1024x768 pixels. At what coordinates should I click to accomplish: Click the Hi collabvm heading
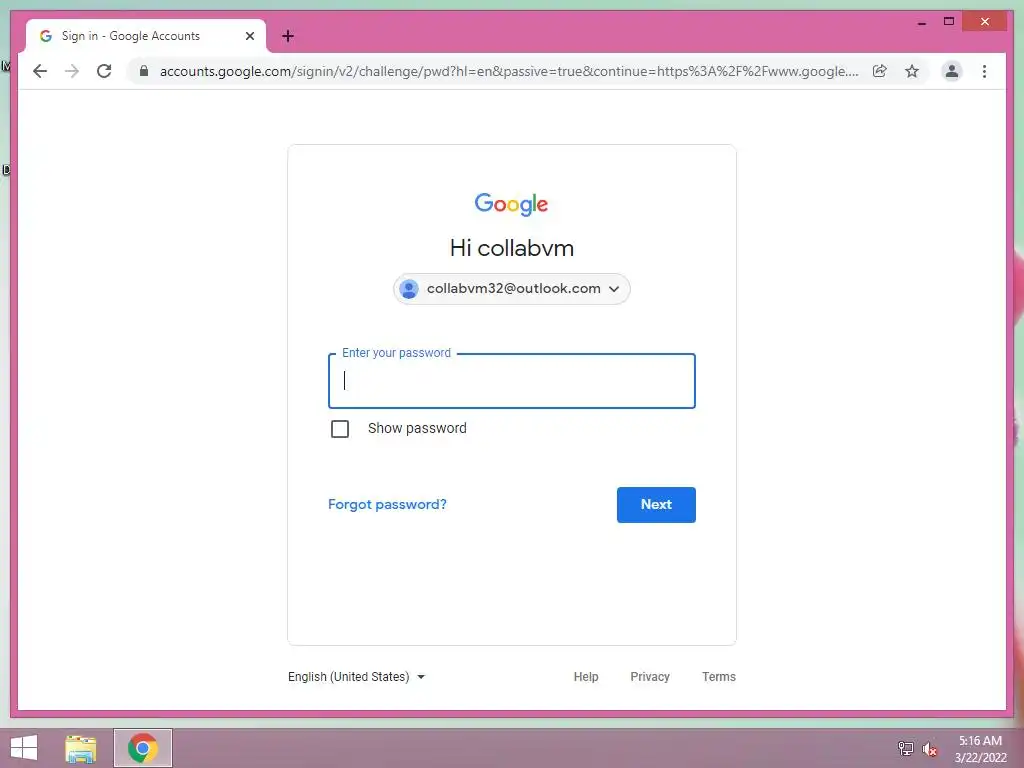(511, 248)
